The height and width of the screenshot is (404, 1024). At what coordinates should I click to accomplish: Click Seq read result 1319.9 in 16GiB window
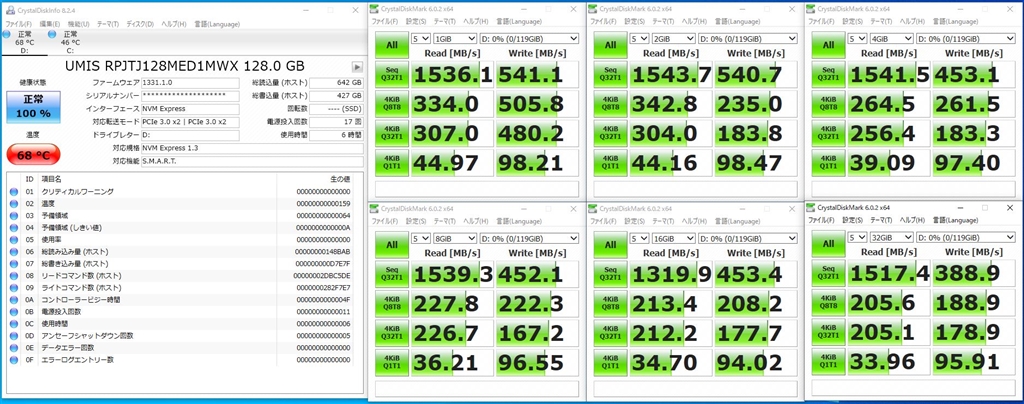coord(670,274)
